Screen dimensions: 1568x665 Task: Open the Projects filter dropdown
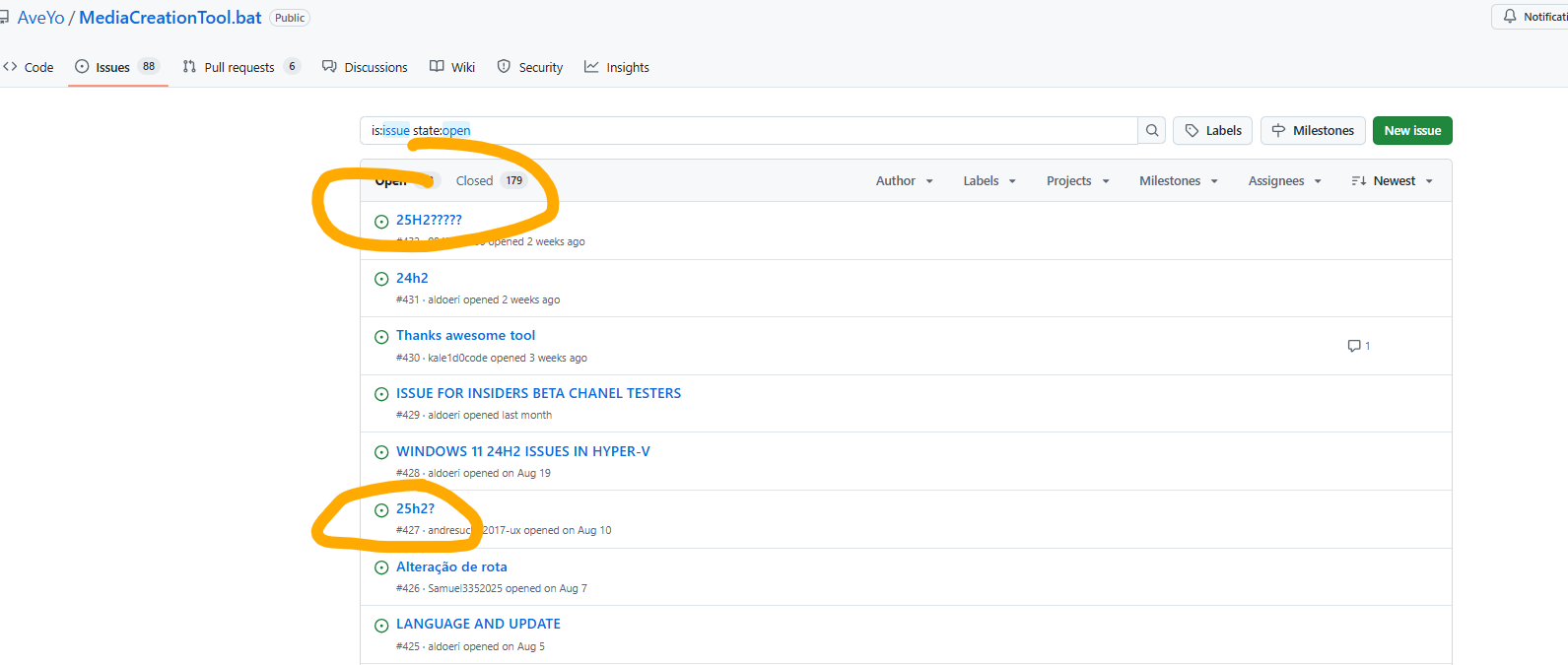[1077, 181]
